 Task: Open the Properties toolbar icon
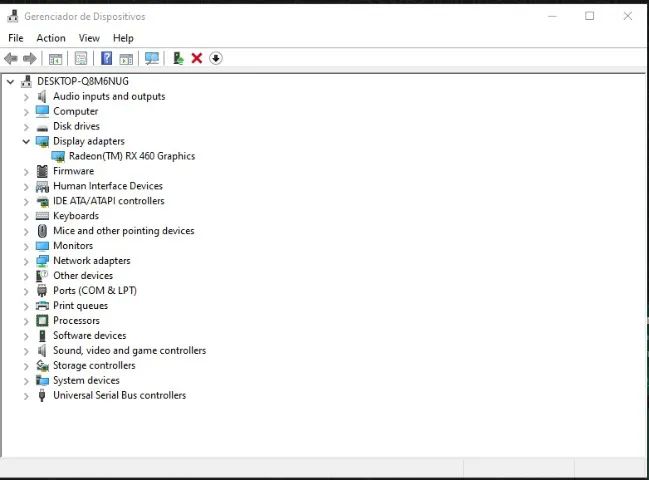click(81, 58)
